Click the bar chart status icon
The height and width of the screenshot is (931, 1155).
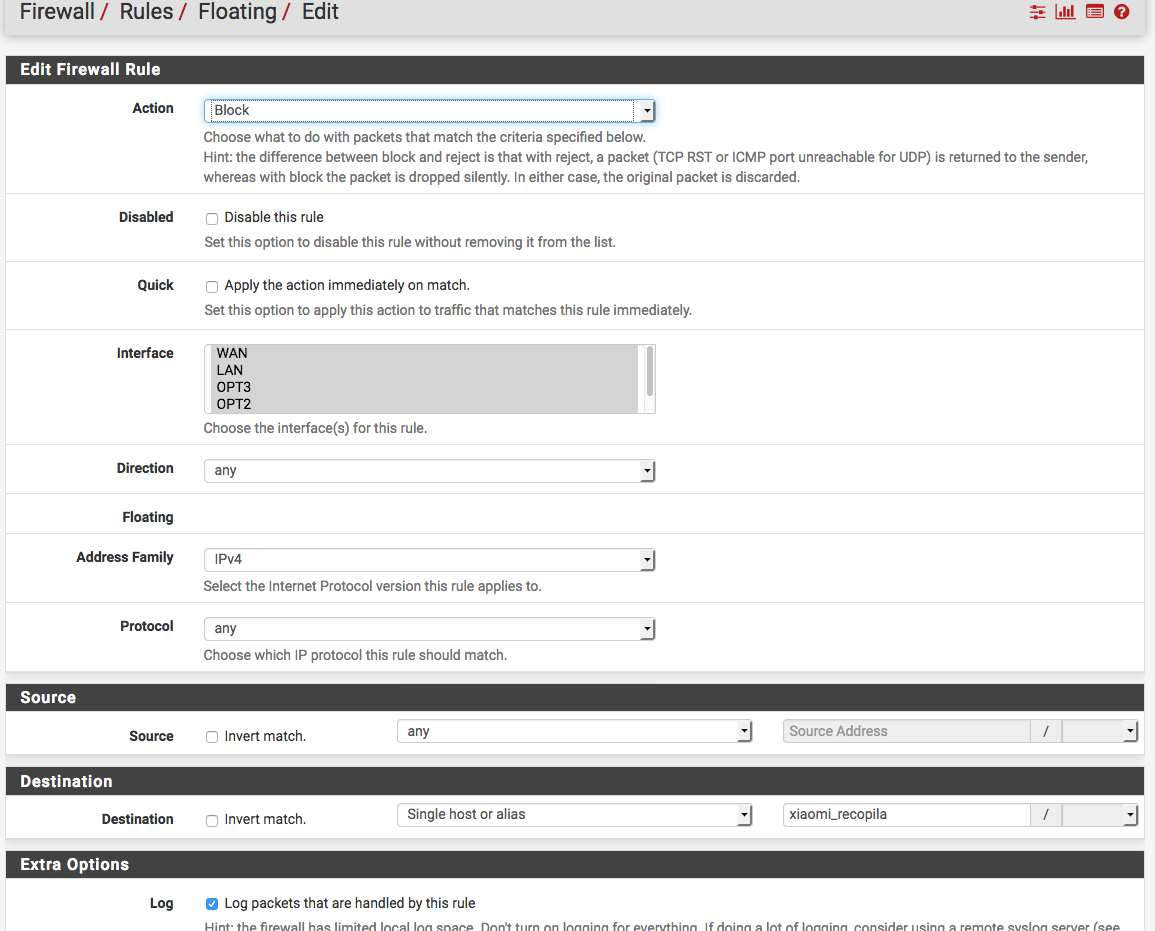click(x=1065, y=12)
